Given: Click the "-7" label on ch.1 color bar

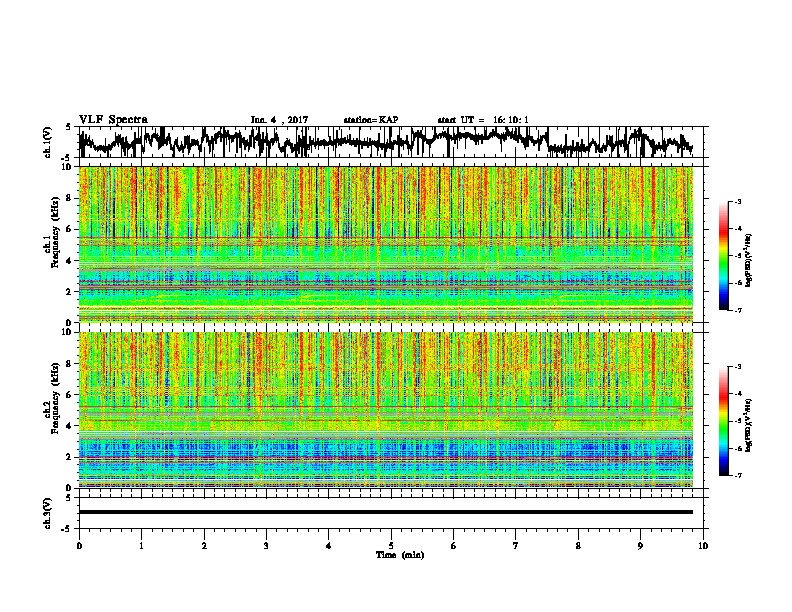Looking at the screenshot, I should [x=738, y=310].
